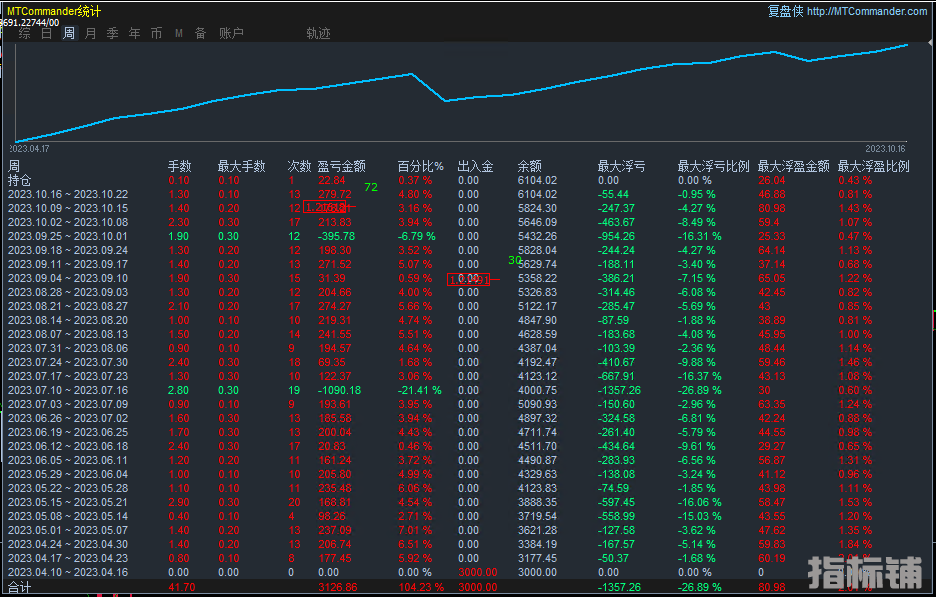Image resolution: width=936 pixels, height=597 pixels.
Task: Select the M tab in the top bar
Action: point(179,34)
